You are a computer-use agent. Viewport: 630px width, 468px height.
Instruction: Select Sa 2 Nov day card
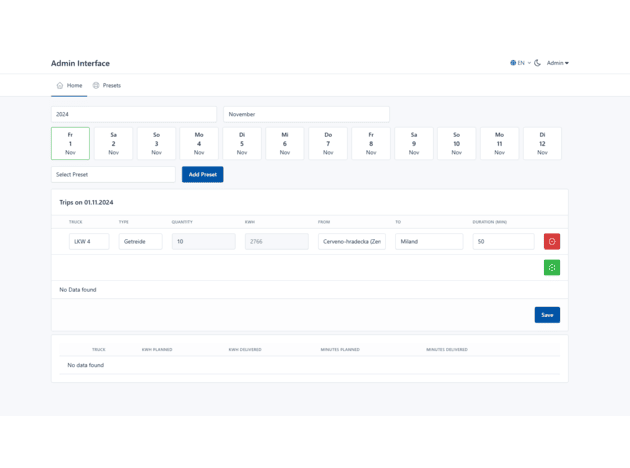(113, 143)
